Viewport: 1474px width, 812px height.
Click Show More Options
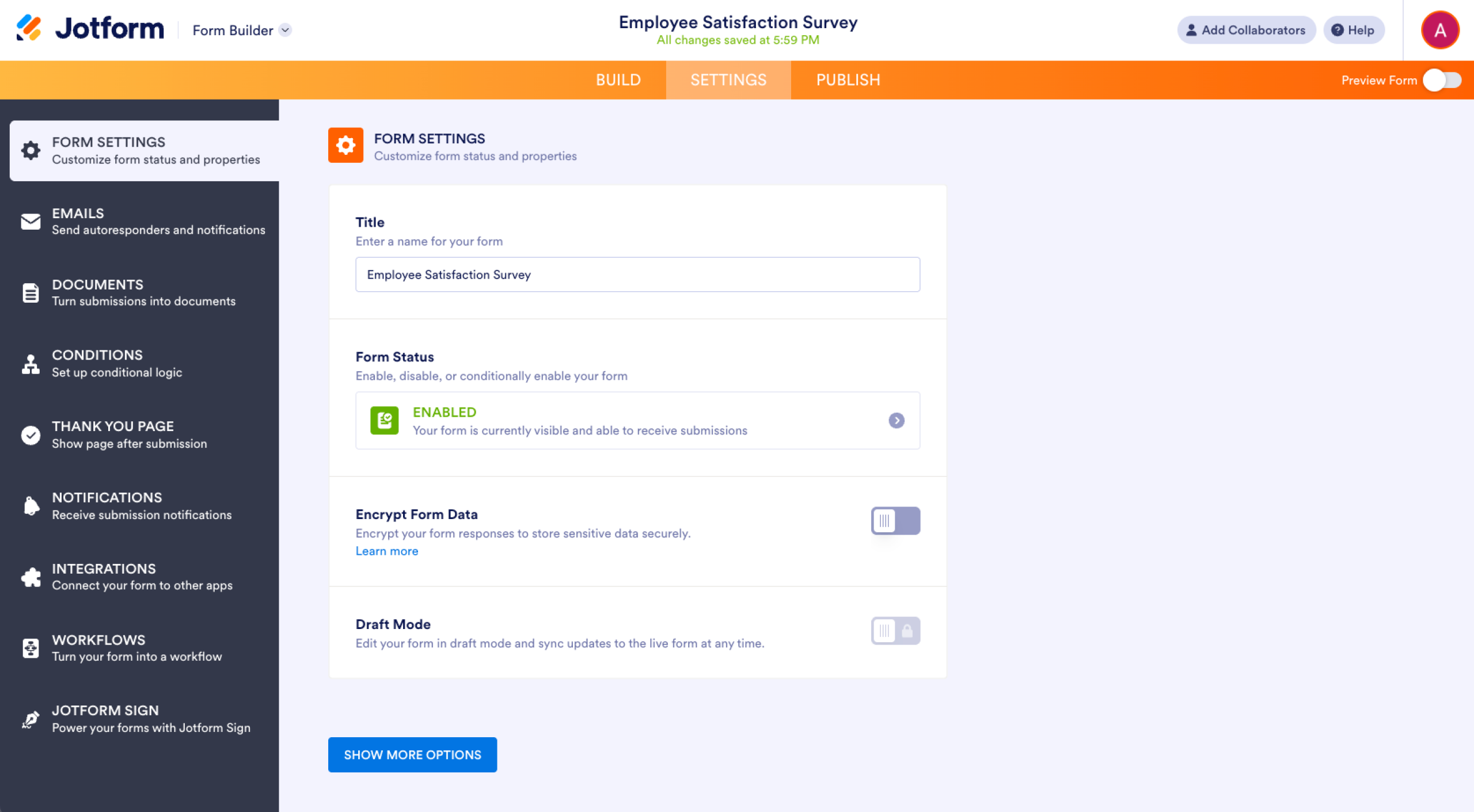click(412, 754)
